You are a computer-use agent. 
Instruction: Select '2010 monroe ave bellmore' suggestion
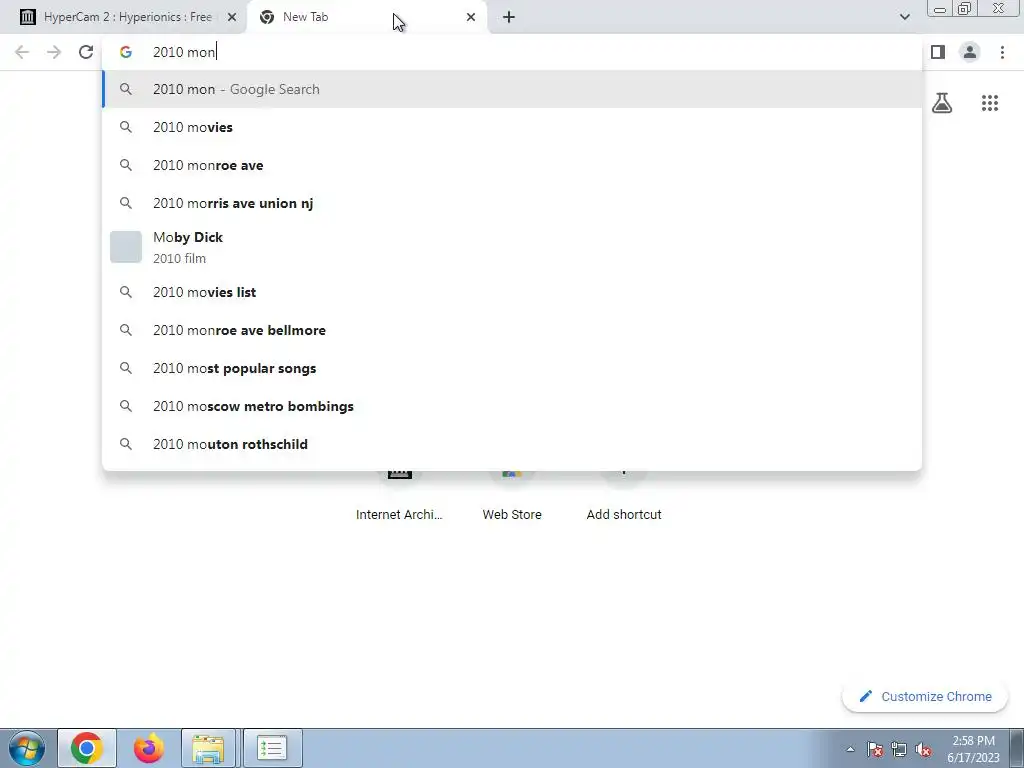click(x=512, y=330)
